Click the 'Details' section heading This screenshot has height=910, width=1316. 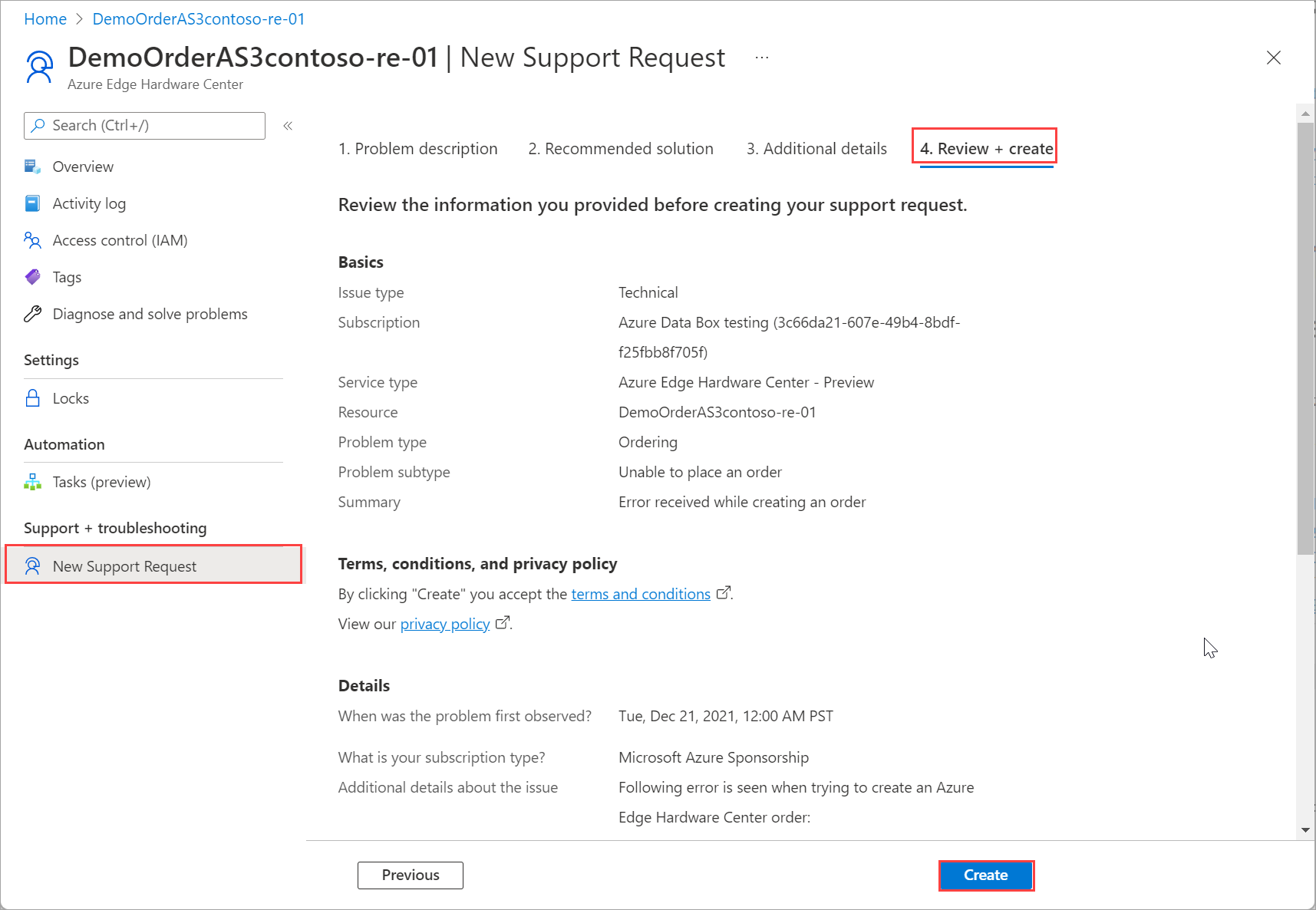tap(364, 685)
